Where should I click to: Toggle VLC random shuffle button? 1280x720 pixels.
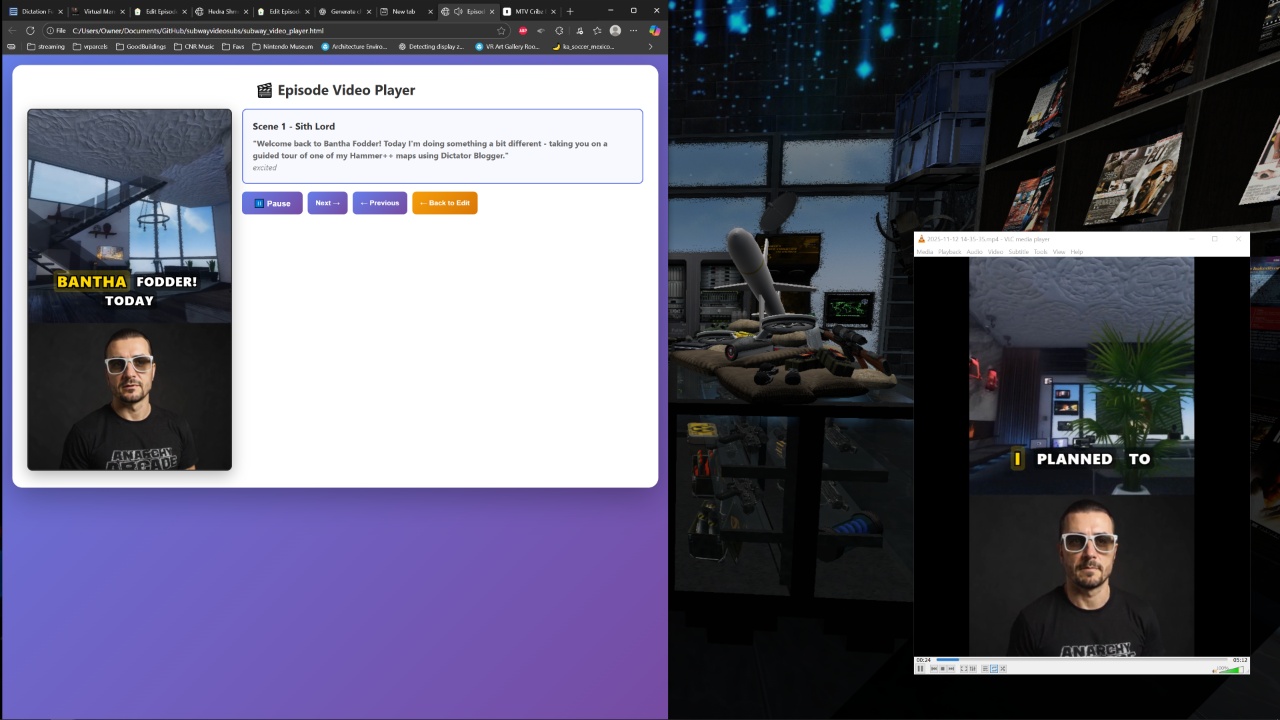pyautogui.click(x=1003, y=669)
